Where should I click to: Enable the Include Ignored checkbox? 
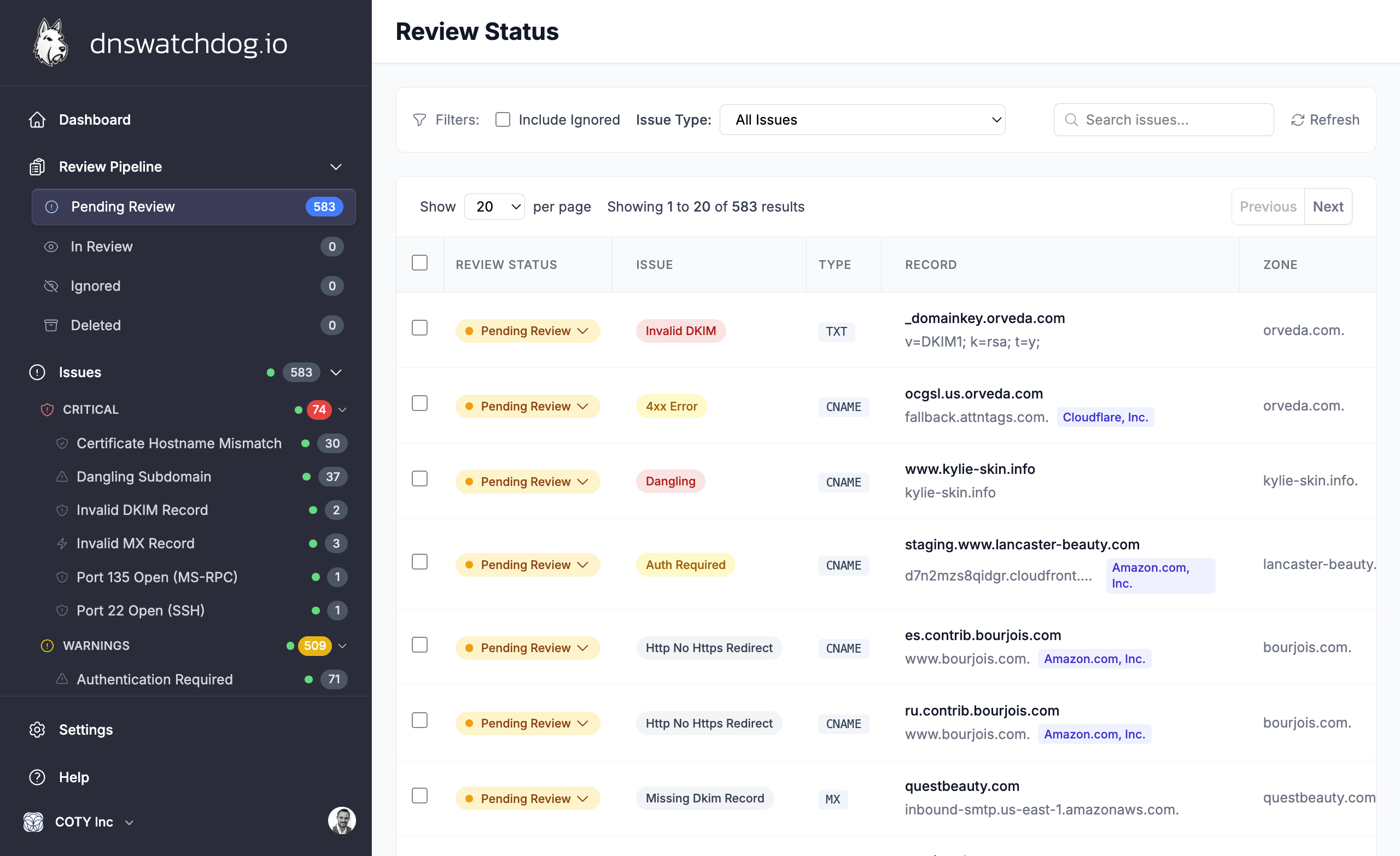[503, 119]
